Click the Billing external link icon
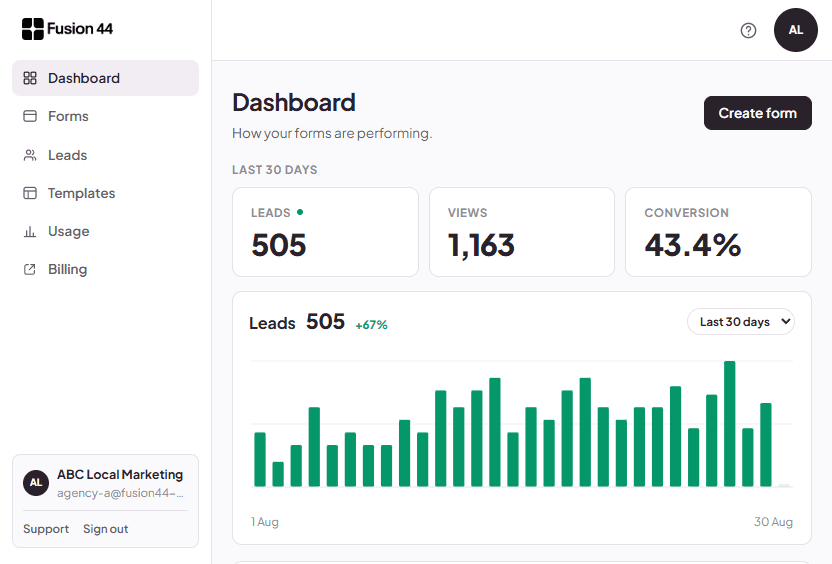This screenshot has width=832, height=564. coord(30,270)
